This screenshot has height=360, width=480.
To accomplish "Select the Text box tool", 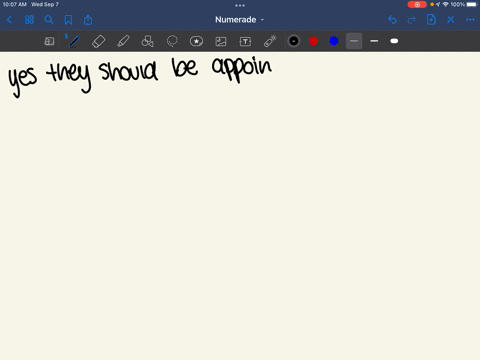I will click(x=245, y=41).
